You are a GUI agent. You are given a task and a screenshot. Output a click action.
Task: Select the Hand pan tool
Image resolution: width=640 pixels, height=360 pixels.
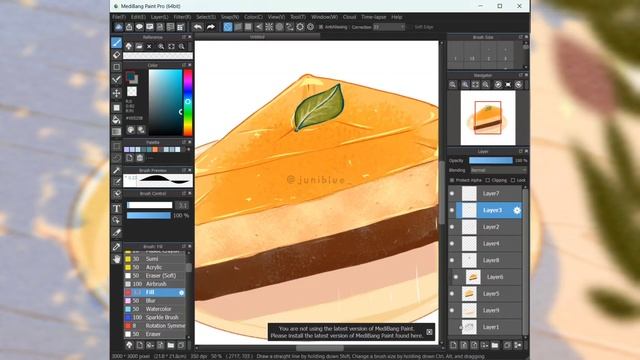116,259
